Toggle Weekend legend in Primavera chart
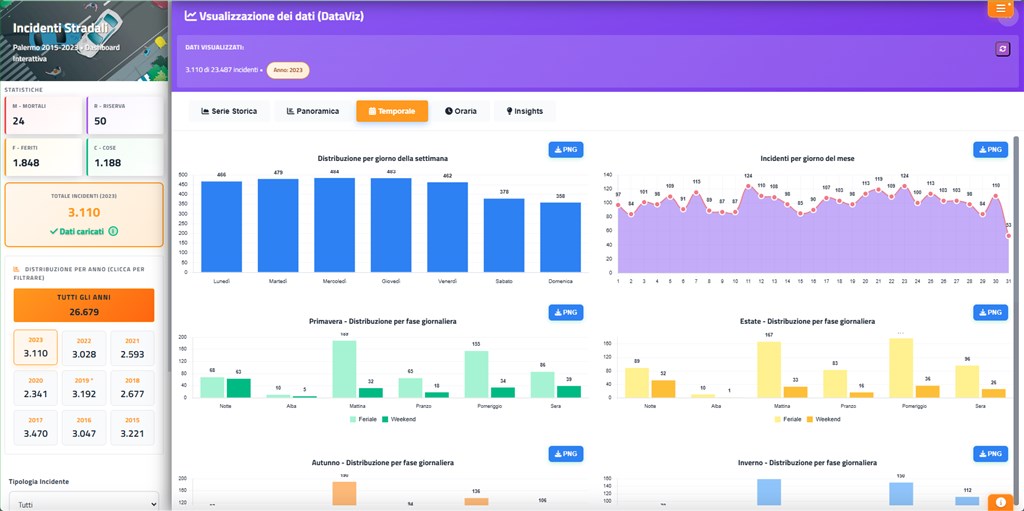This screenshot has height=511, width=1024. point(400,419)
